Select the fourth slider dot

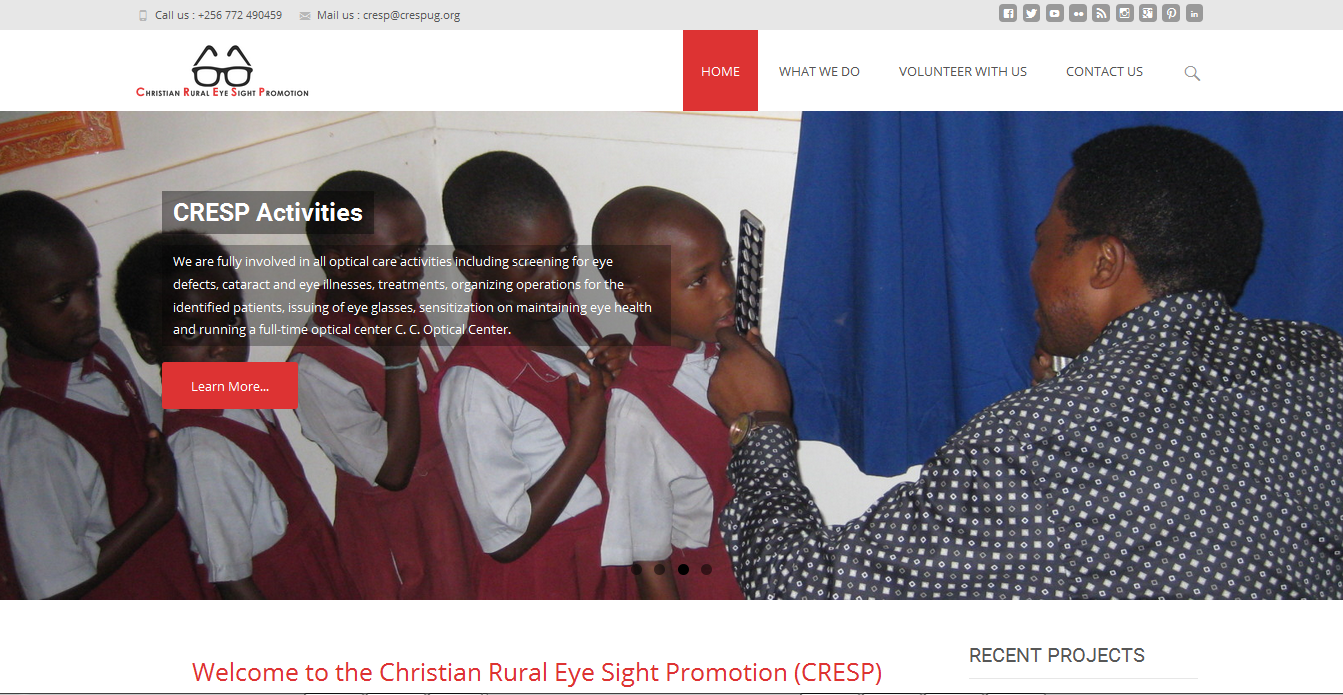706,569
